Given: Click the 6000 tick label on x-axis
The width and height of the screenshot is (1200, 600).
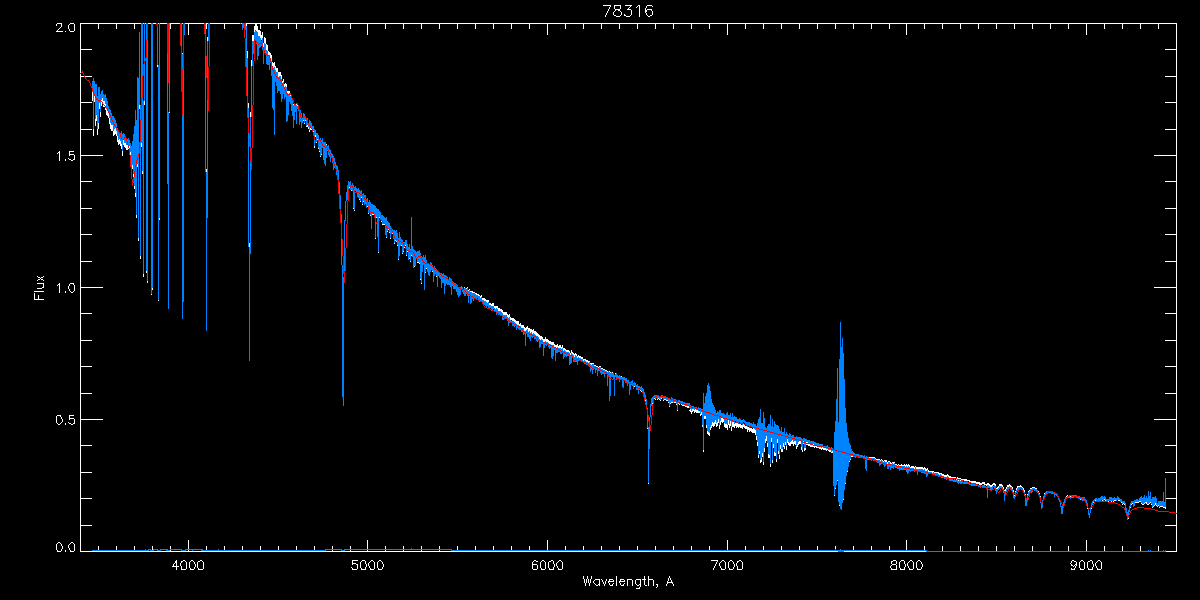Looking at the screenshot, I should pyautogui.click(x=547, y=565).
